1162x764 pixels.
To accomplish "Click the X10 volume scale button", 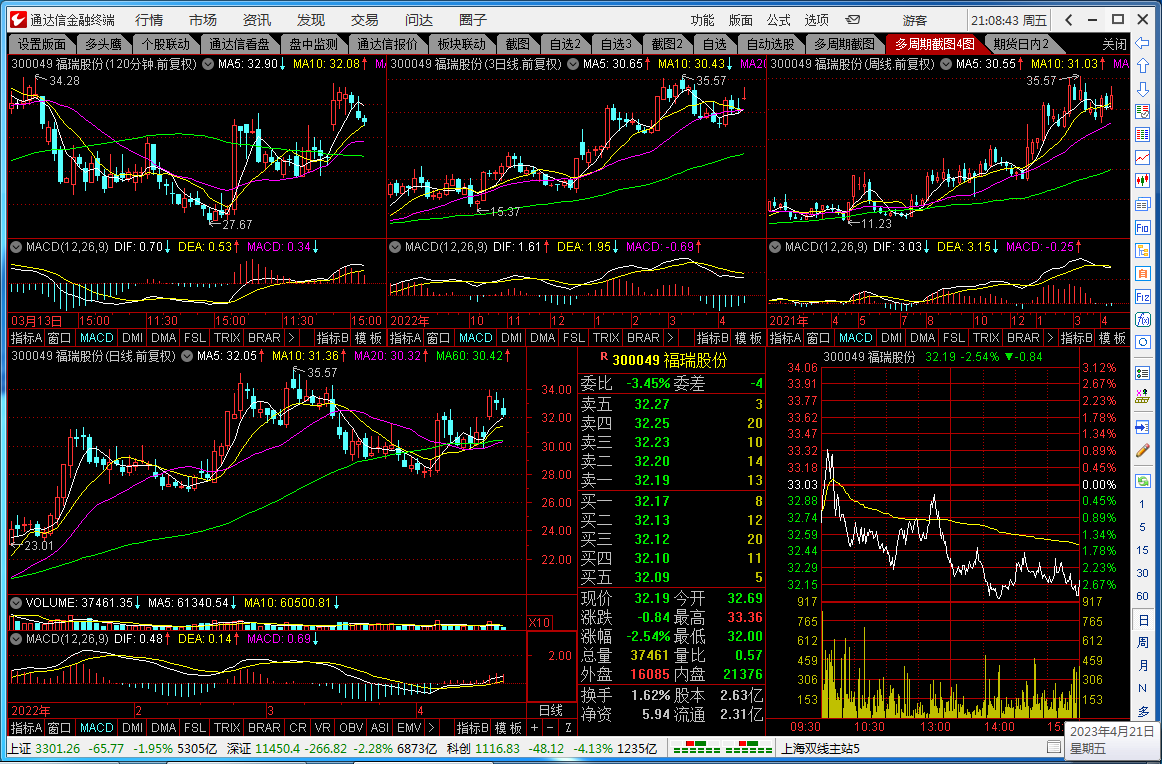I will click(x=540, y=622).
